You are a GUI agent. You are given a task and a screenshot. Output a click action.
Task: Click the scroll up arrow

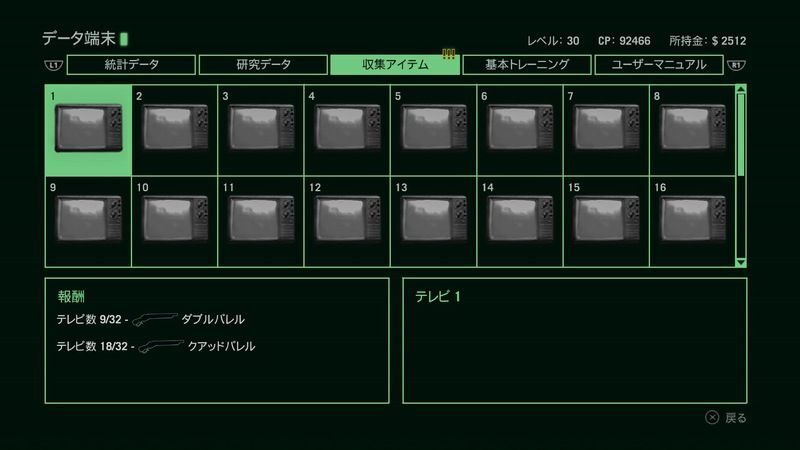click(741, 89)
